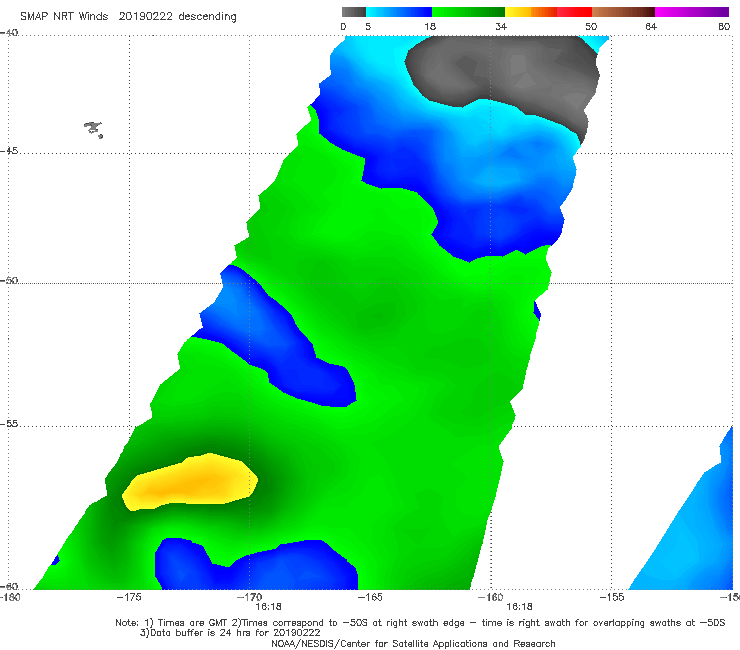Click the latitude label '-55' on the left axis

pos(9,424)
